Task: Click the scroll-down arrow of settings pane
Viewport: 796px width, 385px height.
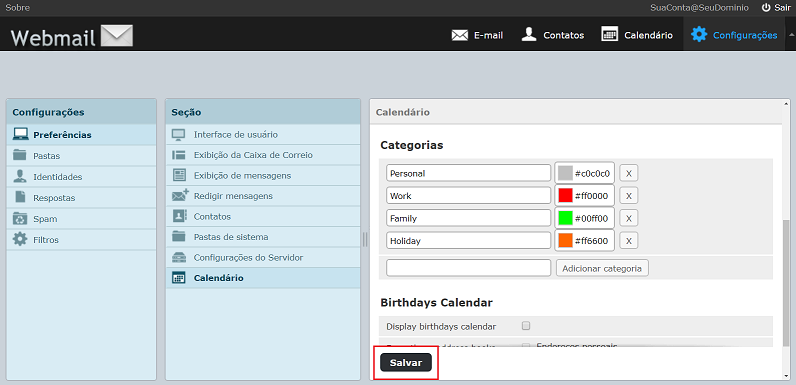Action: point(786,376)
